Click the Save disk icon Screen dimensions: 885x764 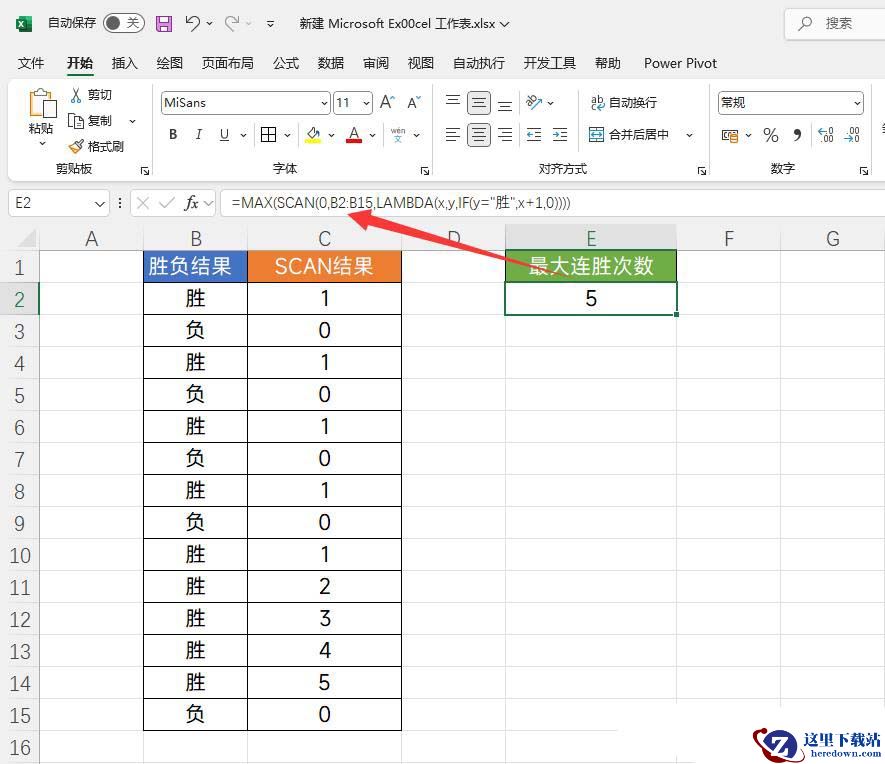(164, 23)
